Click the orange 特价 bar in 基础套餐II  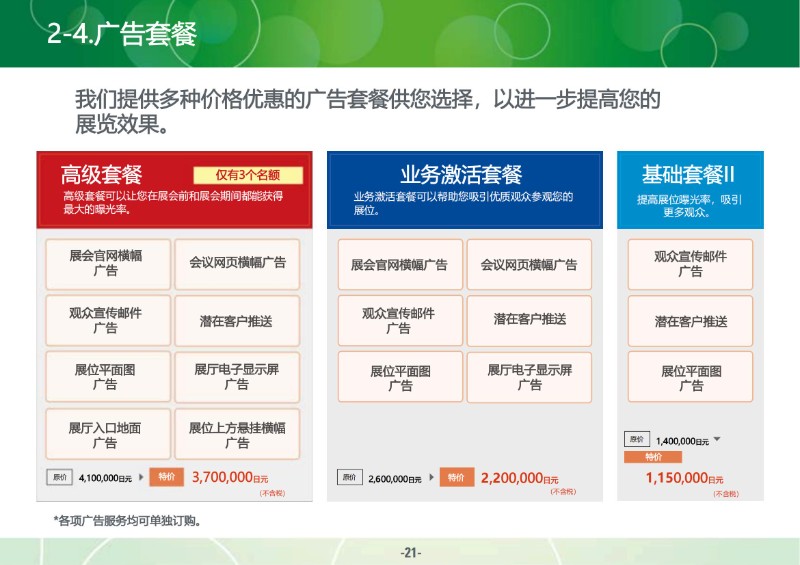click(x=652, y=457)
